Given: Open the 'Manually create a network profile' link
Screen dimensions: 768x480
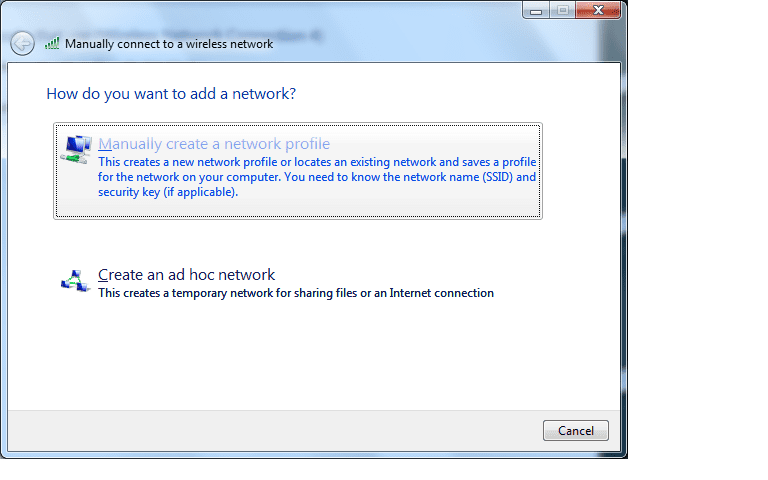Looking at the screenshot, I should click(214, 144).
